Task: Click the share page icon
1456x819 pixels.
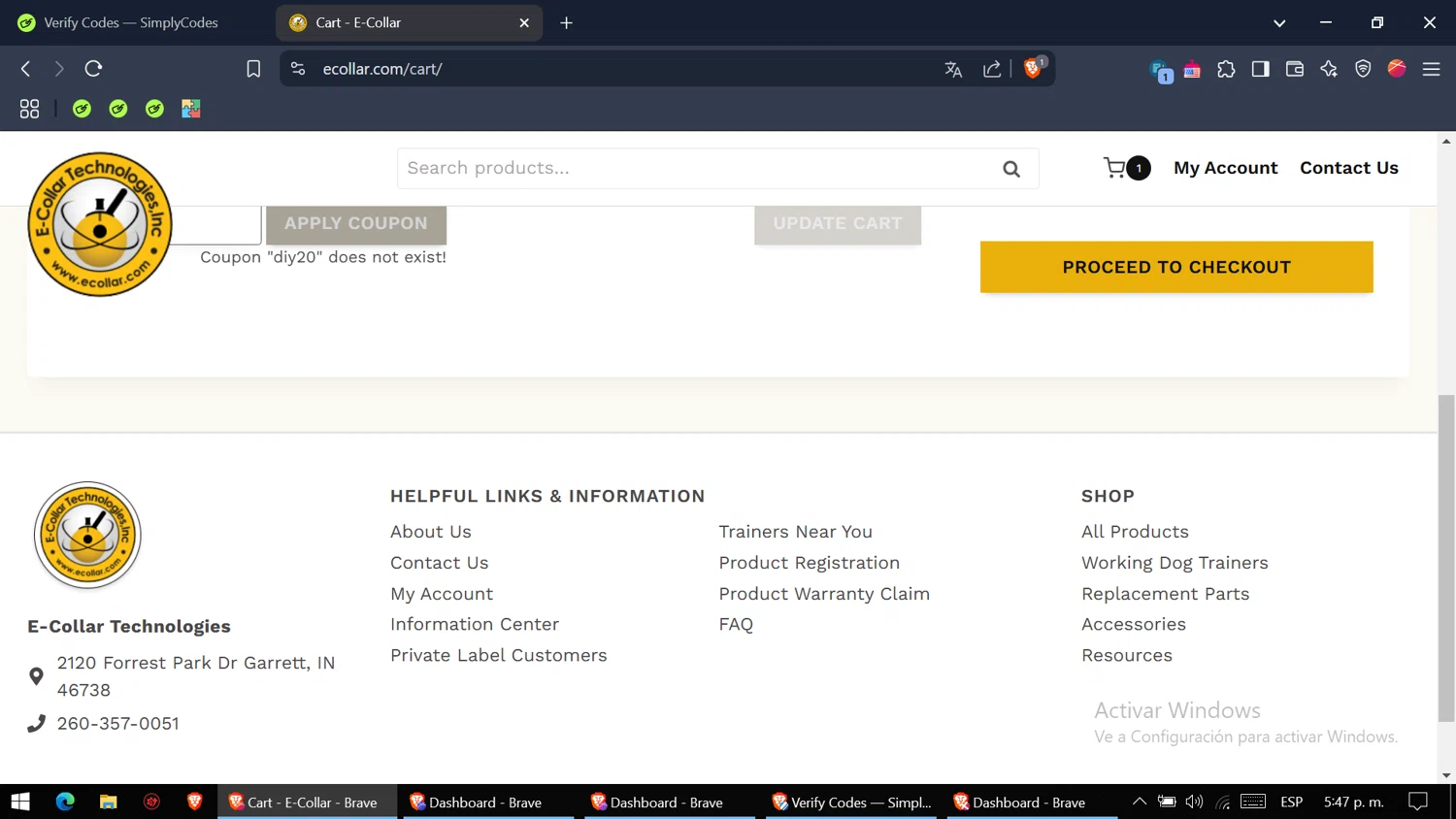Action: 992,69
